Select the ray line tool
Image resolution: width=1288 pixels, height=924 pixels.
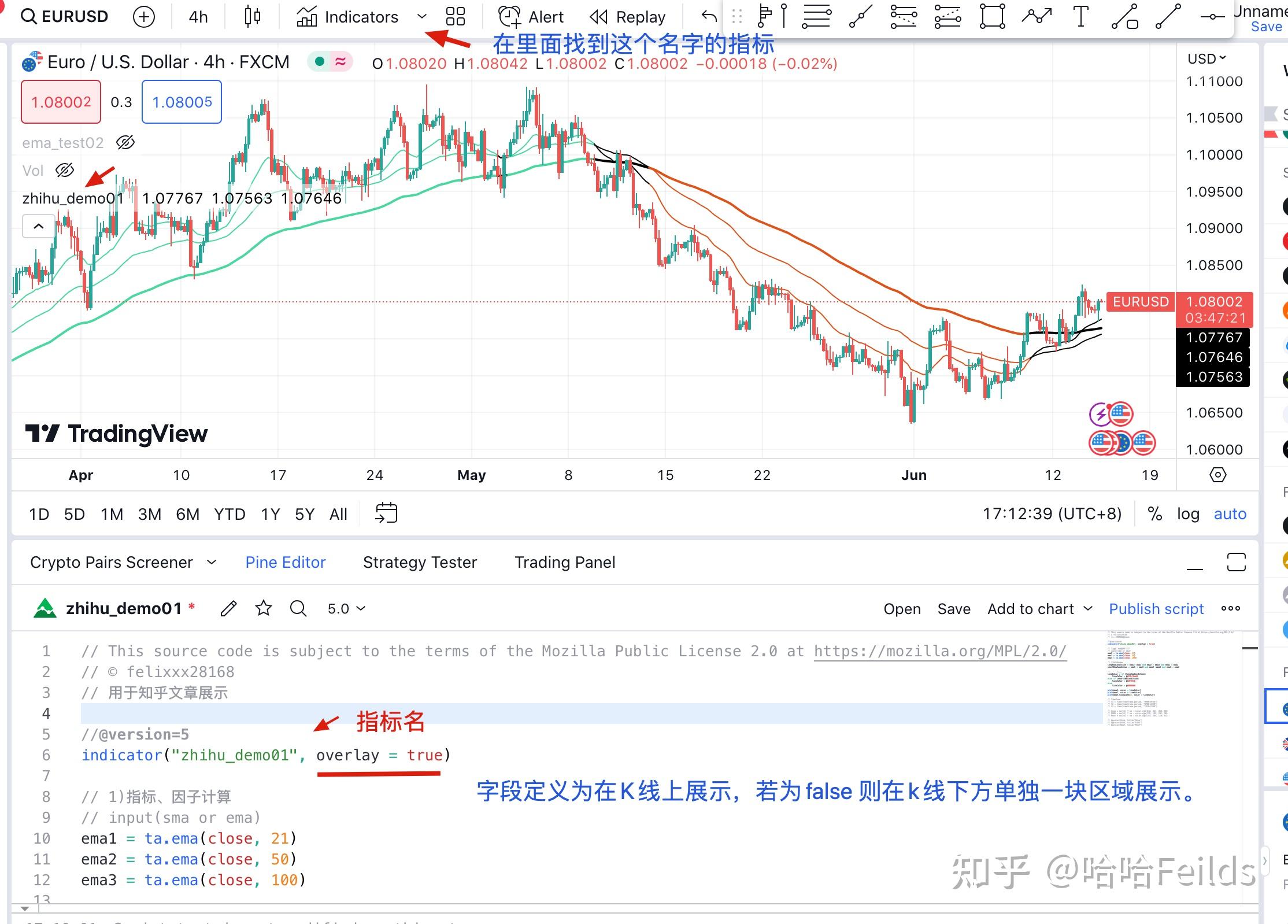[1168, 16]
